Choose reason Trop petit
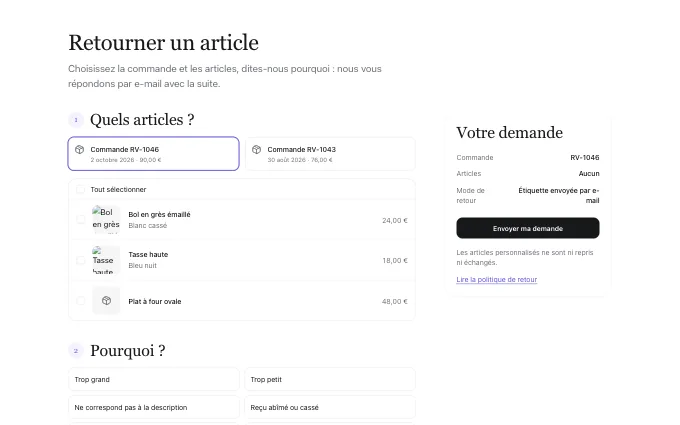The width and height of the screenshot is (680, 425). pyautogui.click(x=330, y=379)
